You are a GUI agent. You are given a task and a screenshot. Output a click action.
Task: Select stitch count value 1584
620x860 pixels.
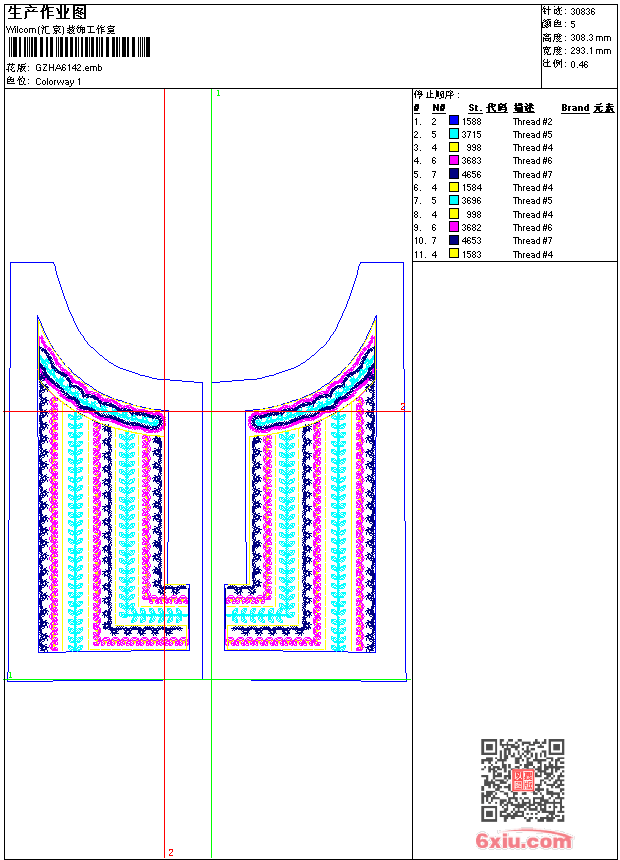pos(471,188)
